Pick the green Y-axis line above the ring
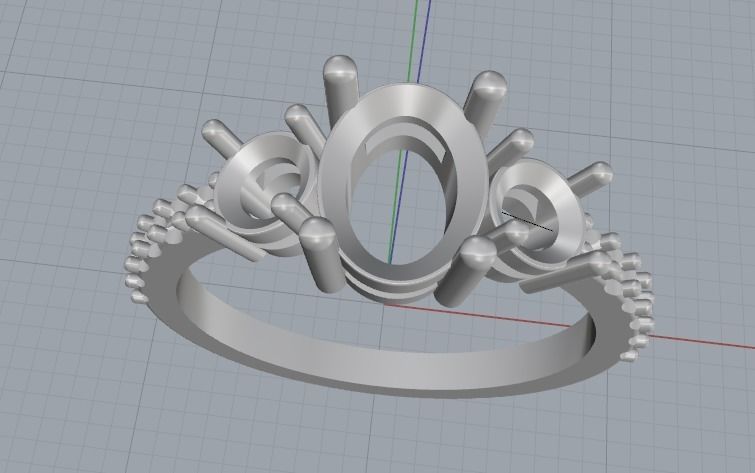This screenshot has width=755, height=473. point(413,41)
